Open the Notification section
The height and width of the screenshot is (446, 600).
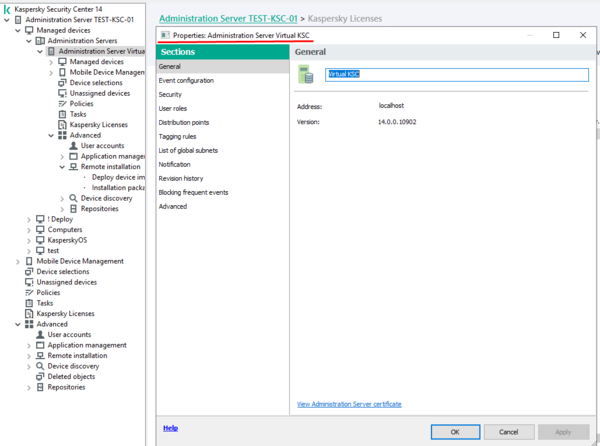pos(174,164)
